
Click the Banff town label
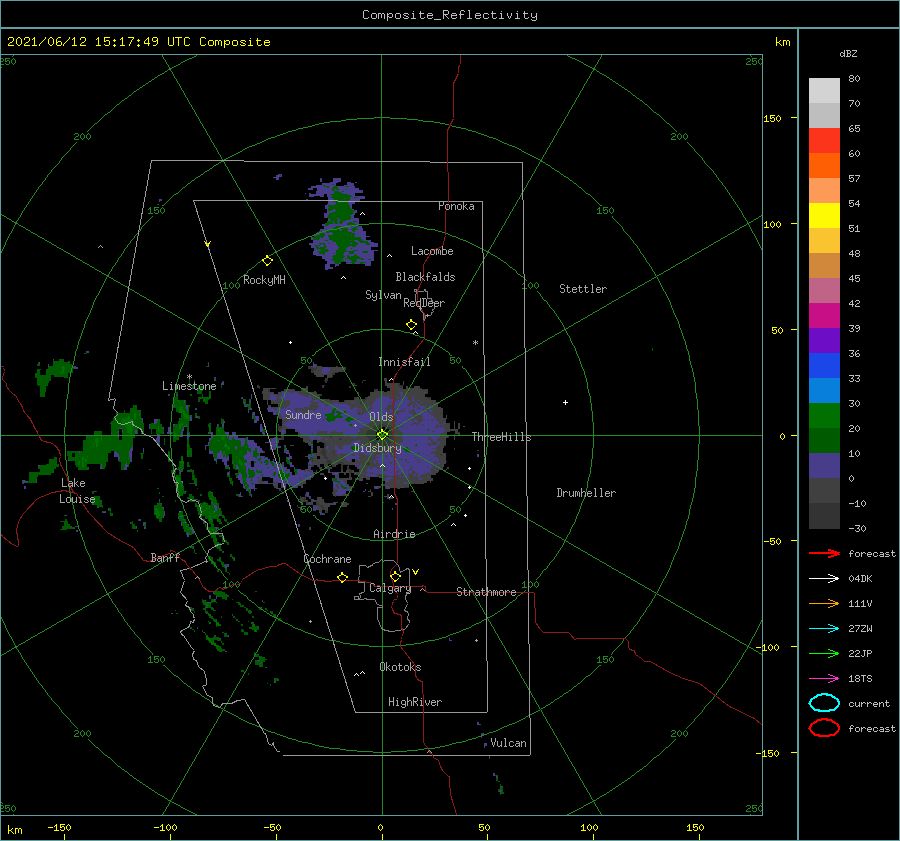click(165, 557)
